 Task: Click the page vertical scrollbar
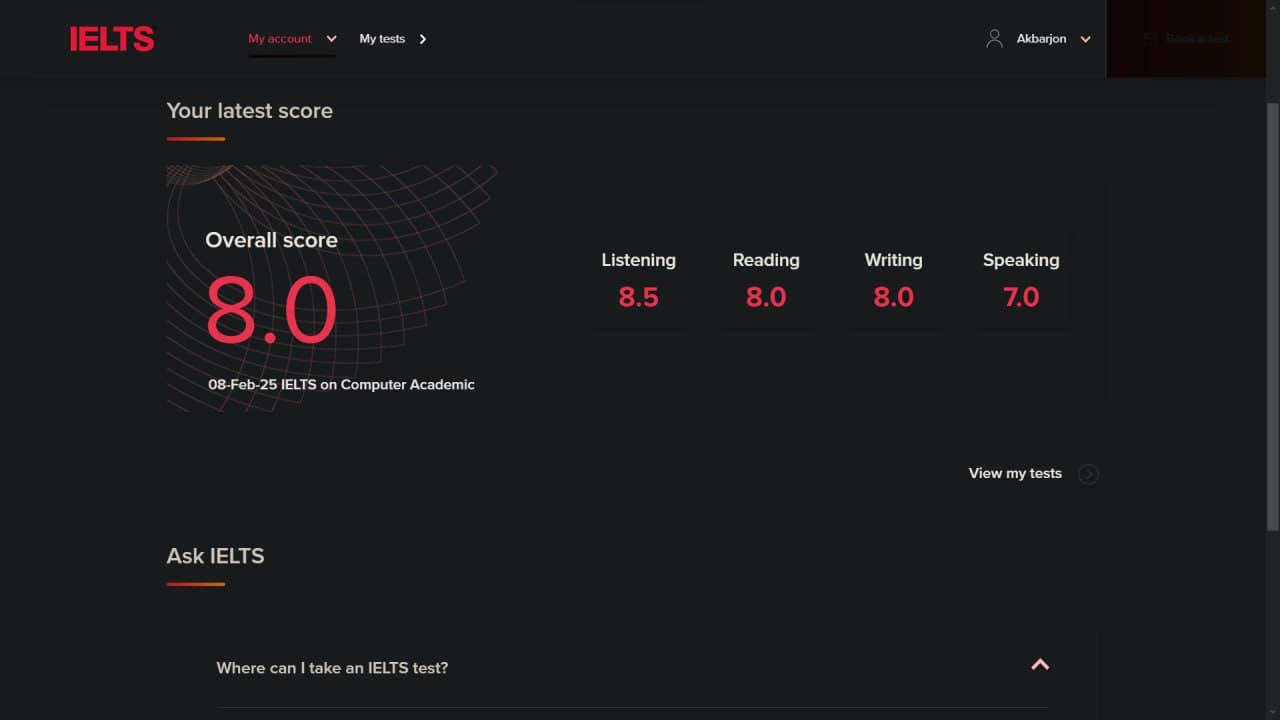point(1272,315)
